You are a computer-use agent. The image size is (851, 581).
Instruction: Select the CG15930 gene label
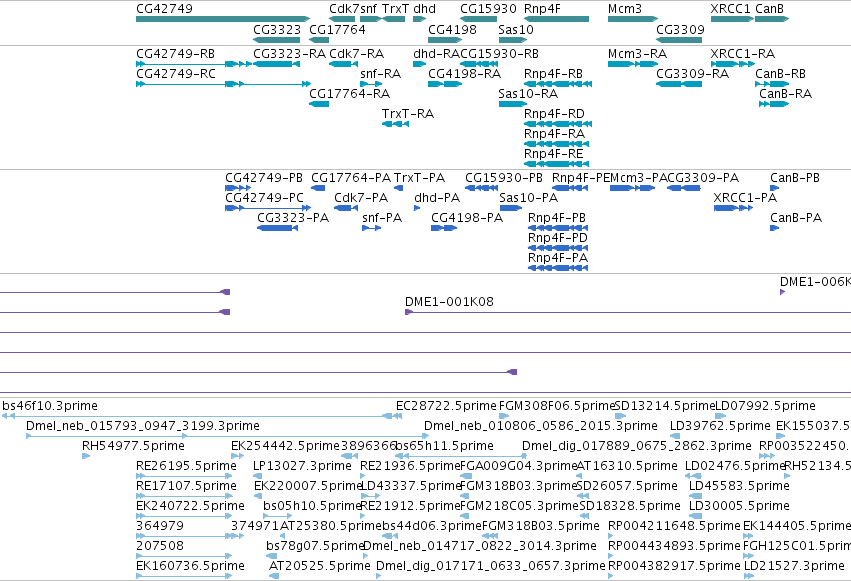click(x=488, y=9)
